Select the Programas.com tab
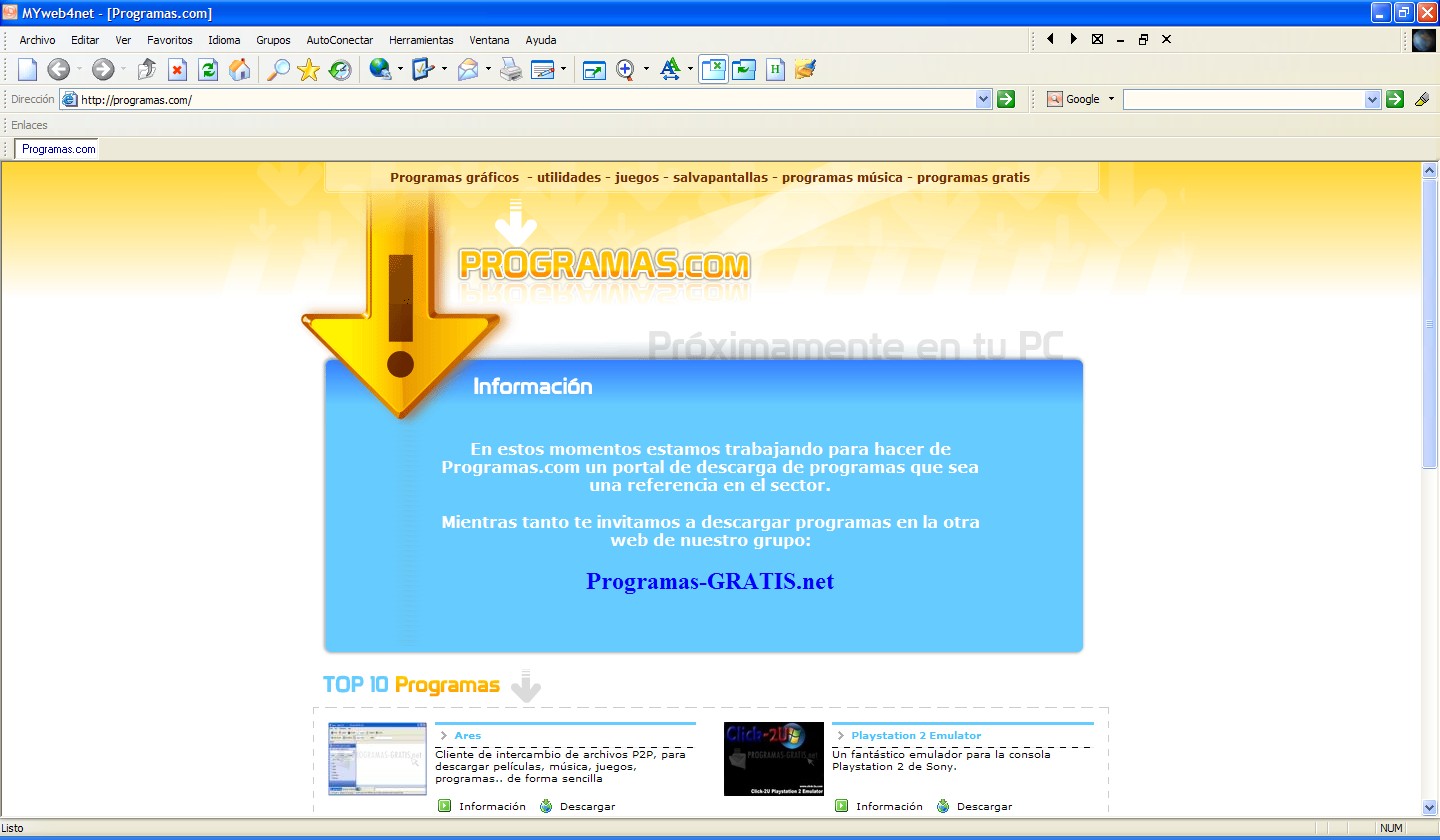This screenshot has height=840, width=1440. [58, 149]
